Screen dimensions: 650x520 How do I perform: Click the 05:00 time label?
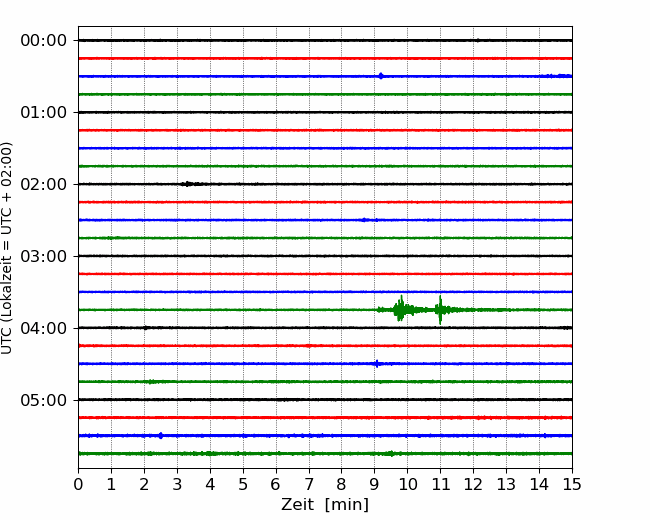pyautogui.click(x=44, y=401)
